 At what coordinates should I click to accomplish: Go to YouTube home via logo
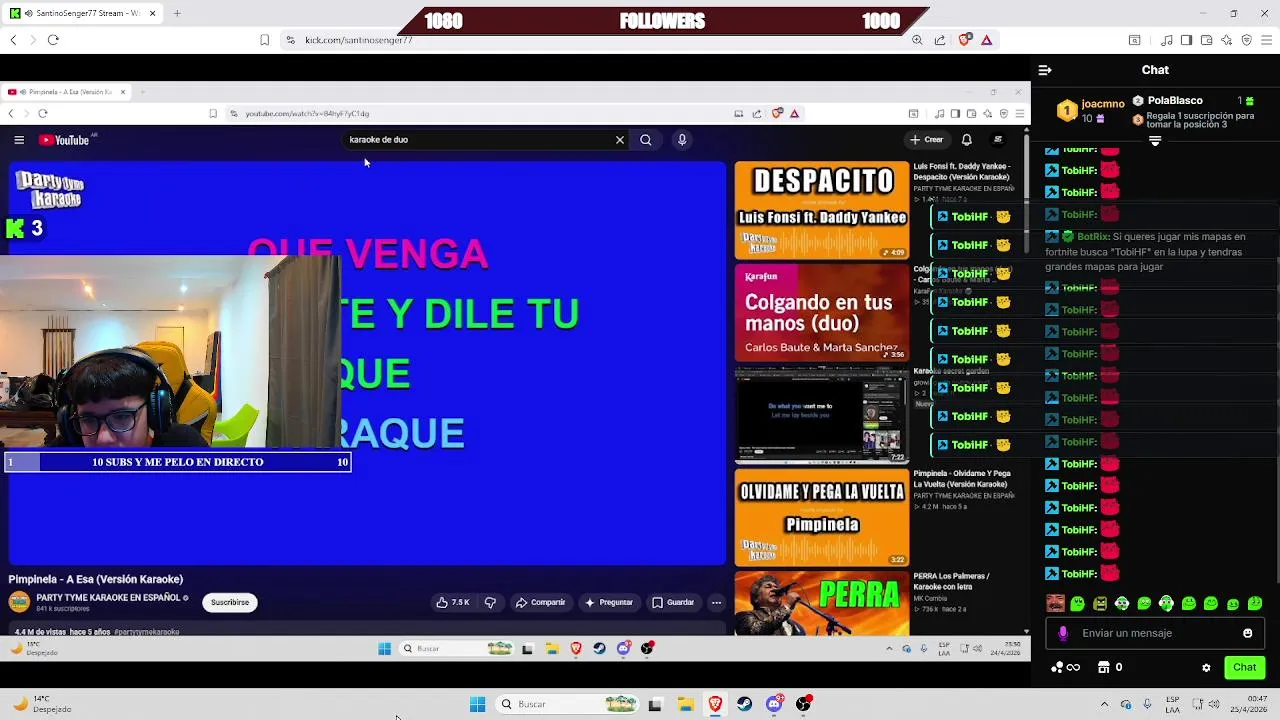point(64,140)
